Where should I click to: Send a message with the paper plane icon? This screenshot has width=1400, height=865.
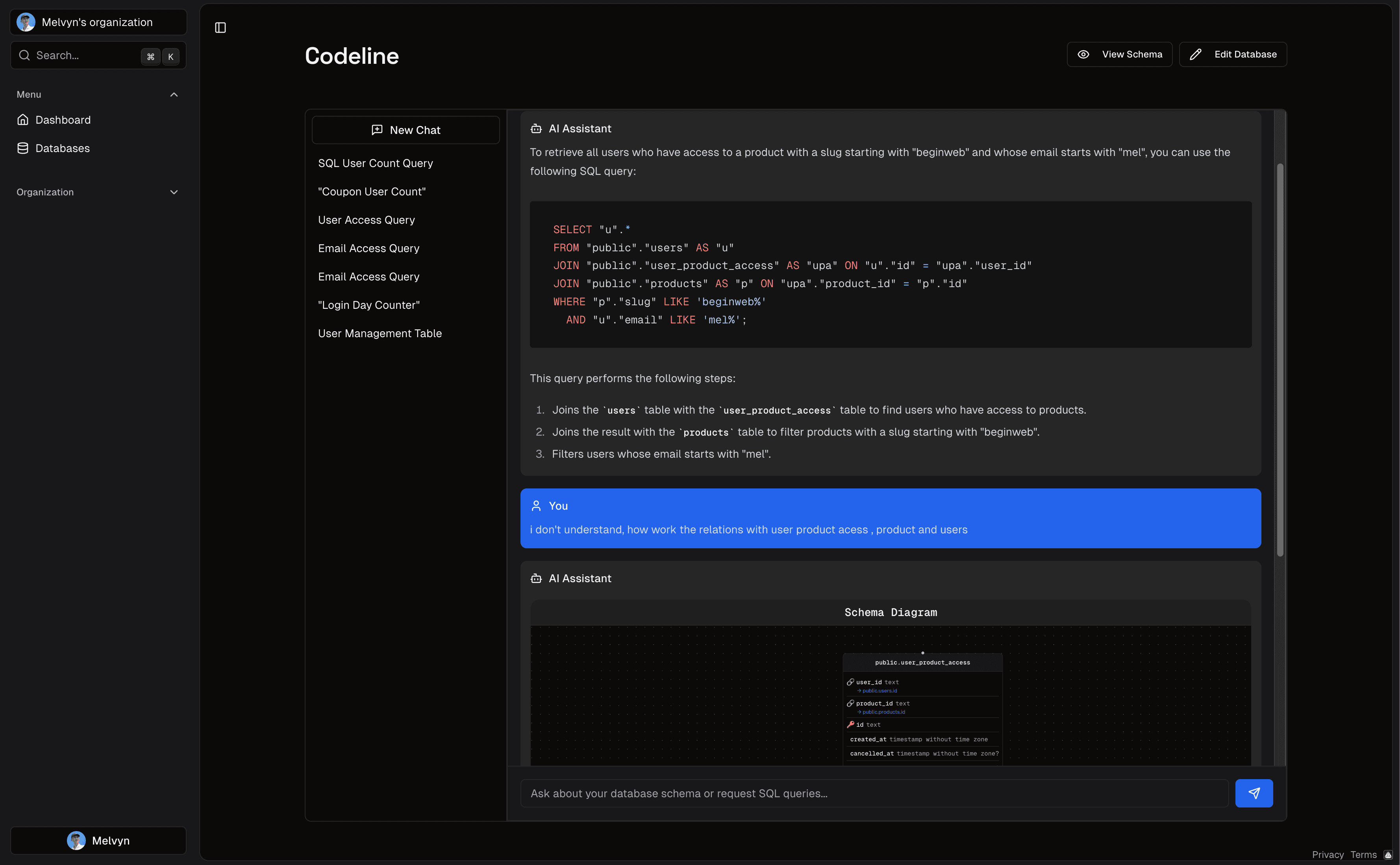1254,793
